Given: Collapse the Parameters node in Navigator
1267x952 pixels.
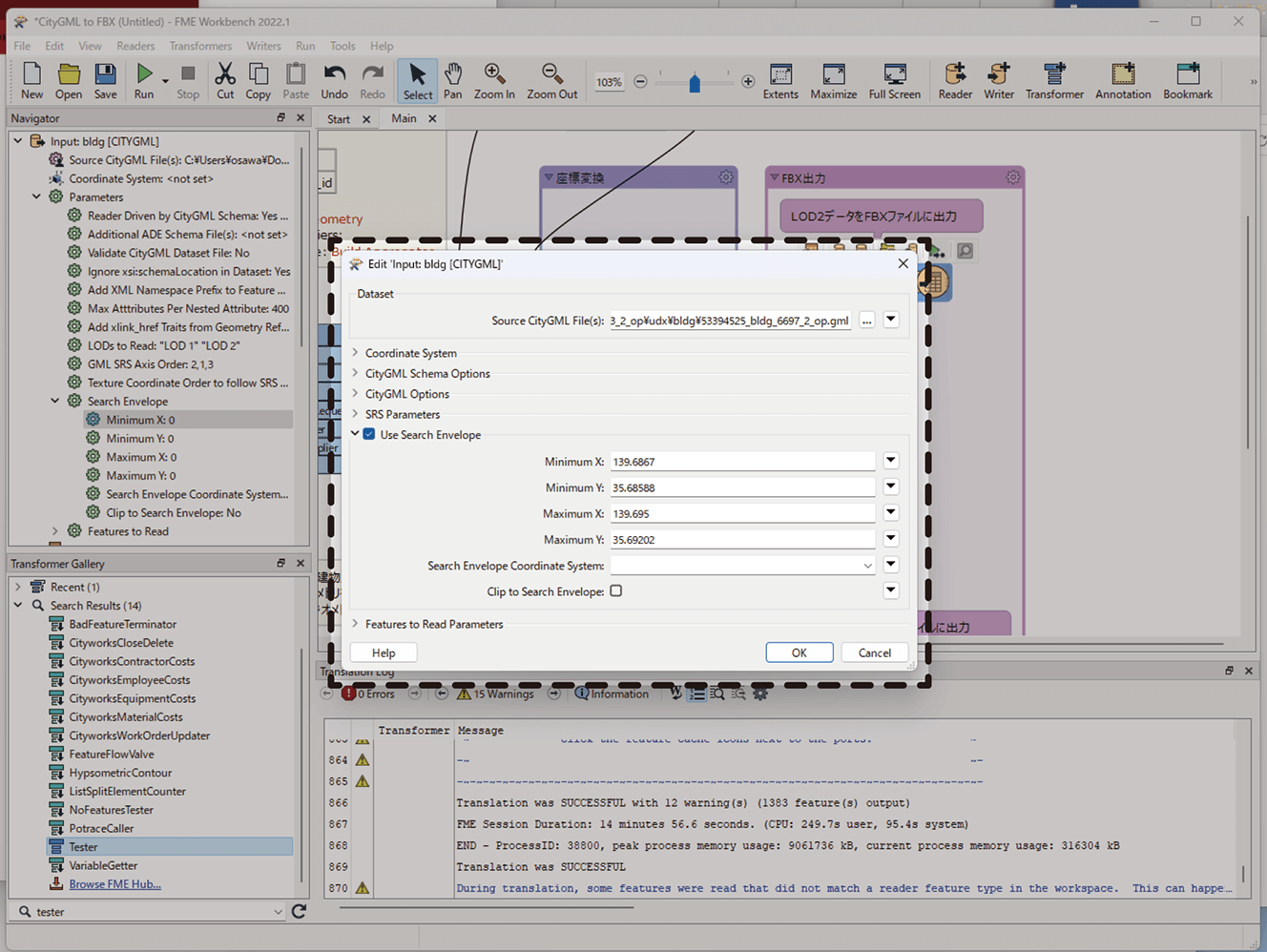Looking at the screenshot, I should point(36,197).
